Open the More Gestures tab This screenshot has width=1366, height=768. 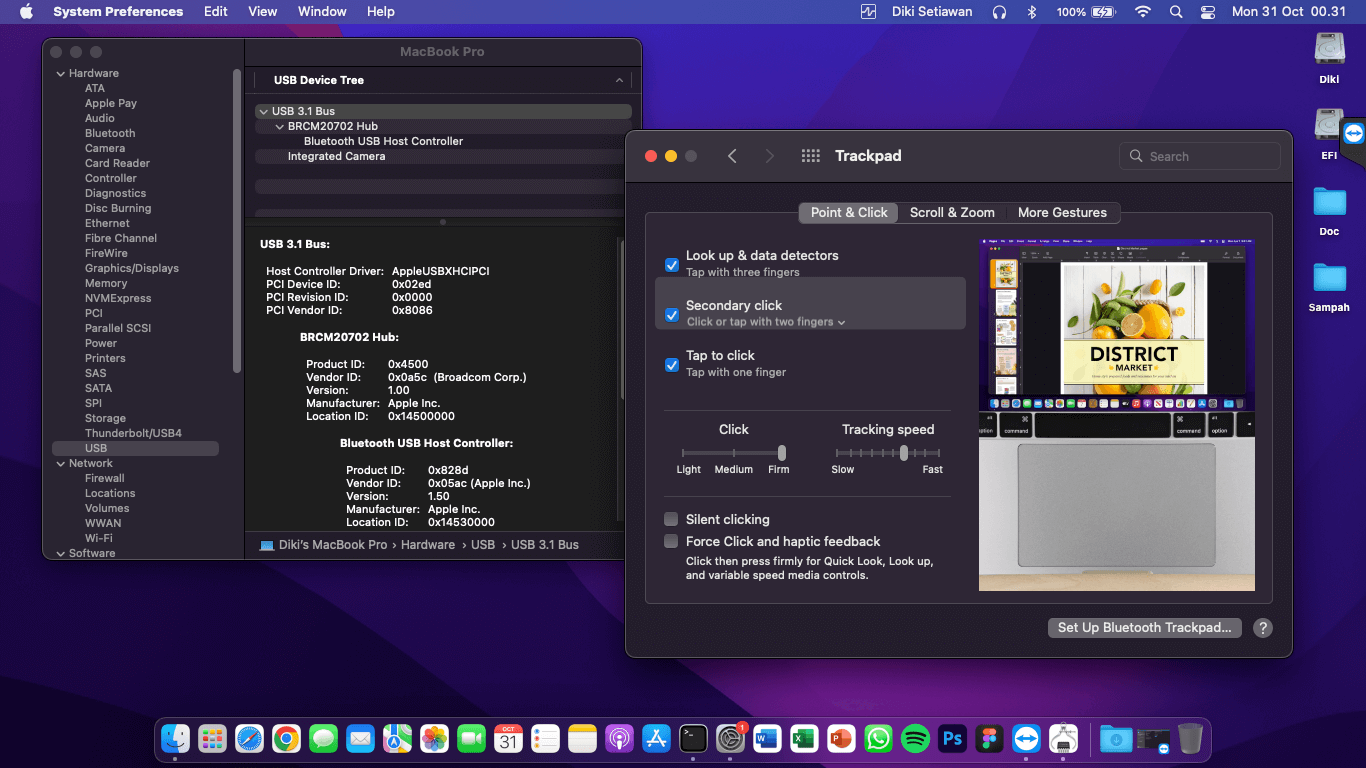point(1062,212)
